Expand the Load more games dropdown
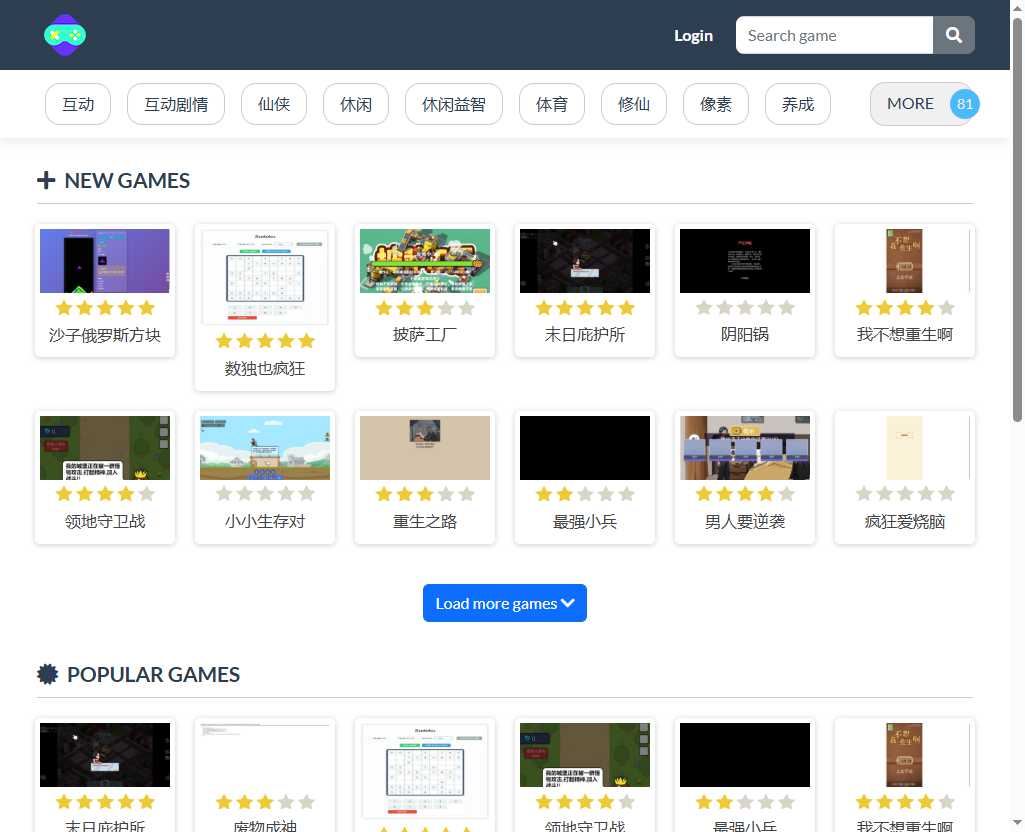1025x832 pixels. click(x=505, y=603)
